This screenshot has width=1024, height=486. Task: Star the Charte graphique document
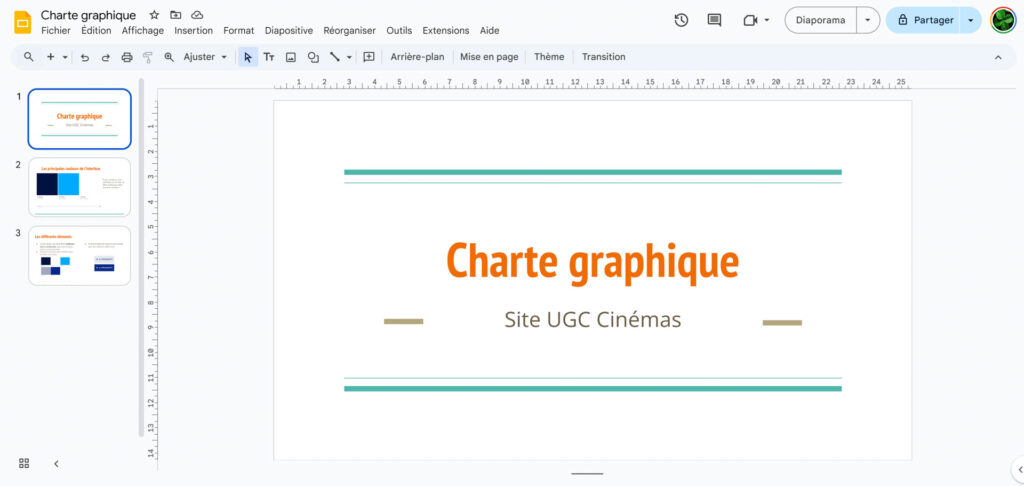point(154,15)
